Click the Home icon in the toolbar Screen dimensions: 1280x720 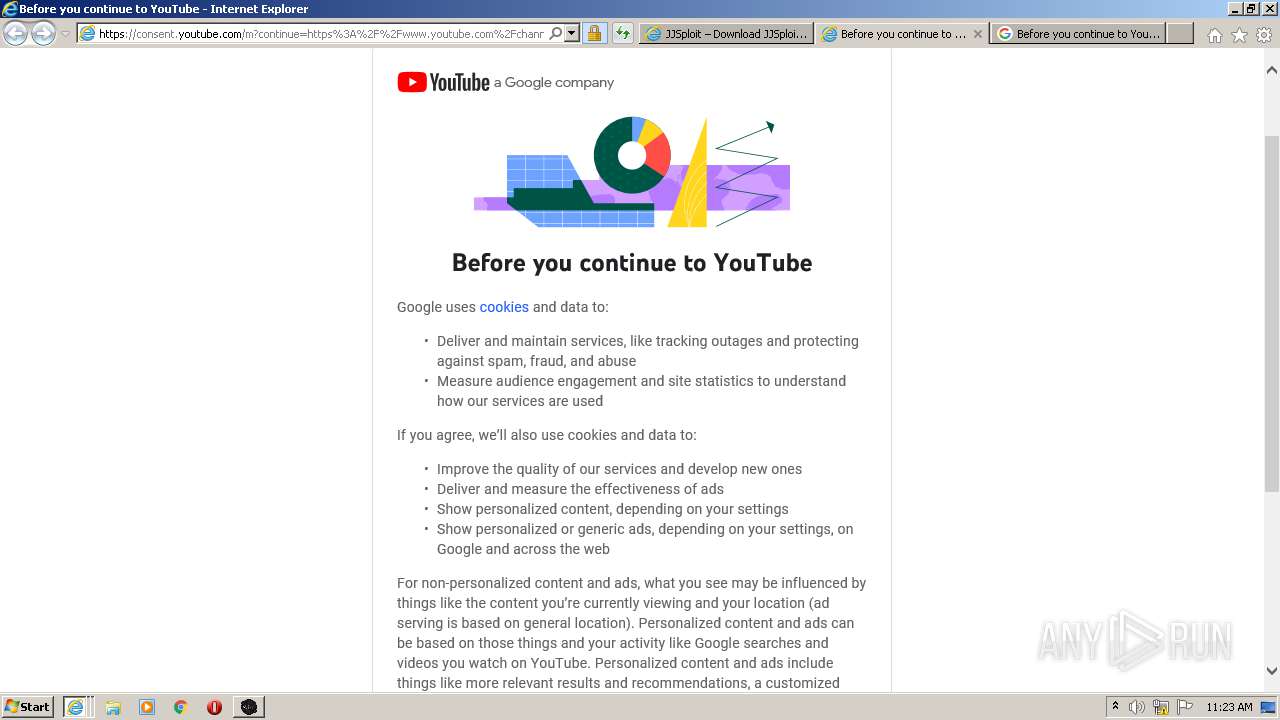click(1214, 35)
